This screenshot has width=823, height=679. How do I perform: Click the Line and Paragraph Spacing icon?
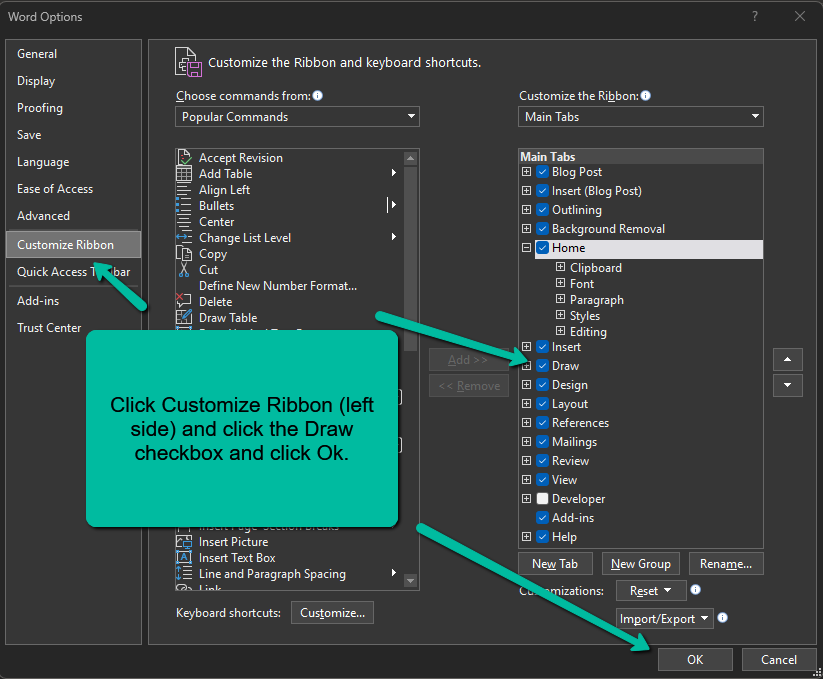[184, 574]
